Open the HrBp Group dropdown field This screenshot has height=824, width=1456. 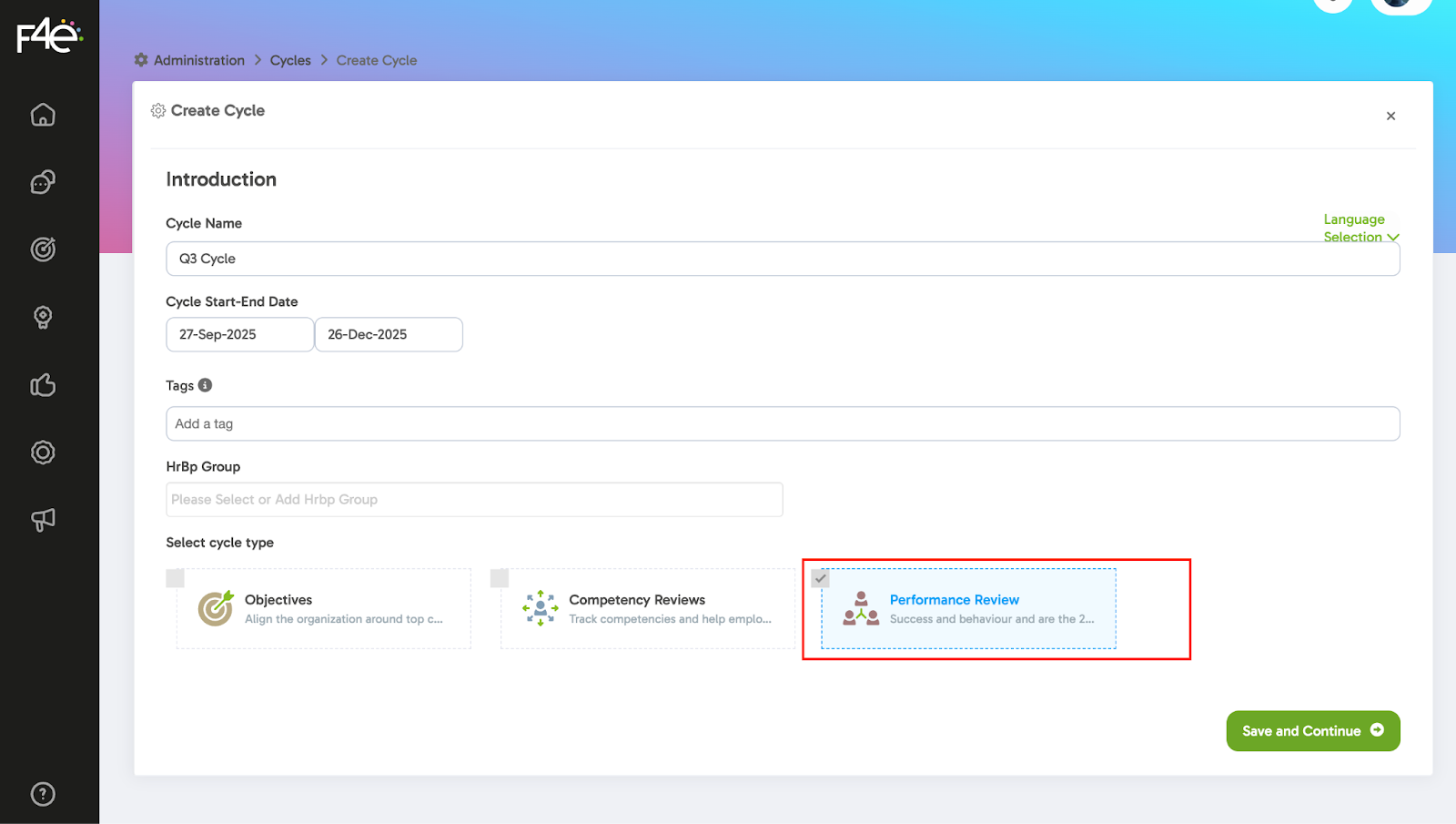coord(474,500)
